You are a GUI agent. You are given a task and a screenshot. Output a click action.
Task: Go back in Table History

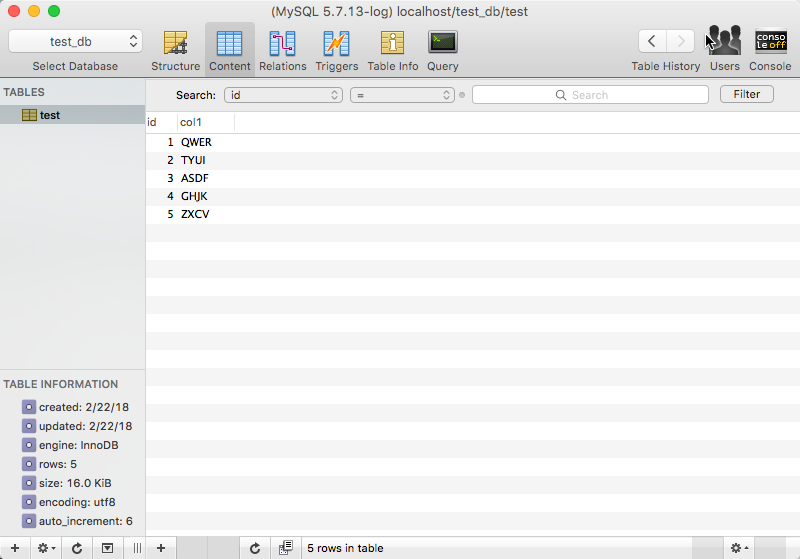[652, 41]
